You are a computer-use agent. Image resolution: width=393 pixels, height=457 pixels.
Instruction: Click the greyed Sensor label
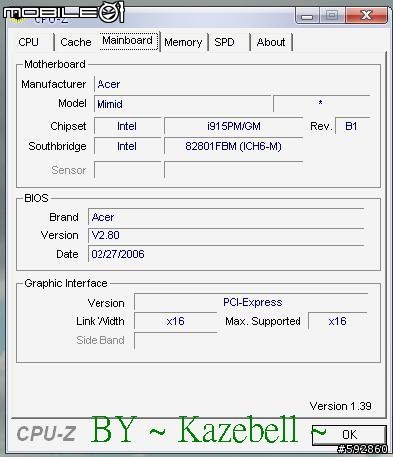pyautogui.click(x=69, y=170)
